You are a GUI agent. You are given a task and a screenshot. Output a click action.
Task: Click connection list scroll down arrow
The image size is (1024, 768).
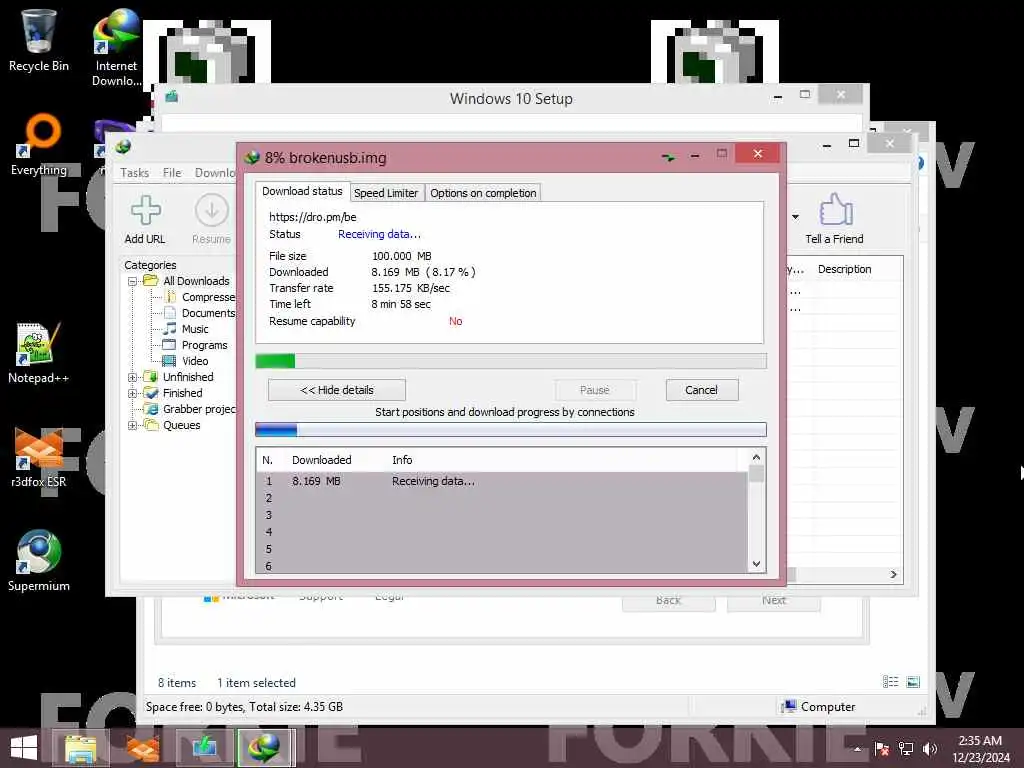click(756, 564)
